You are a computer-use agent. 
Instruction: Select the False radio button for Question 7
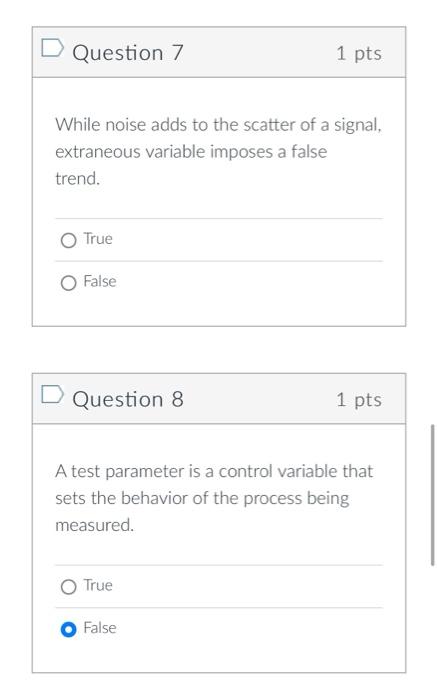pyautogui.click(x=68, y=283)
